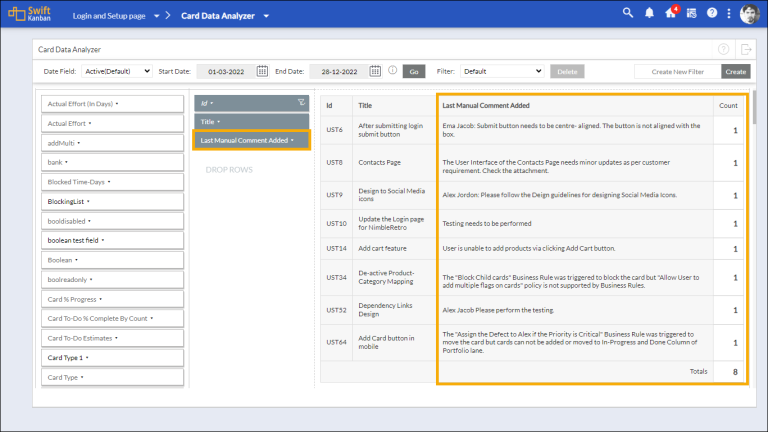Viewport: 768px width, 432px height.
Task: Click the Go button
Action: click(x=413, y=72)
